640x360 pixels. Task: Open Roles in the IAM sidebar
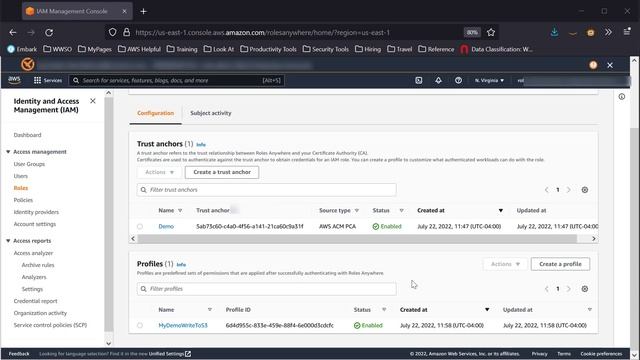click(x=21, y=188)
